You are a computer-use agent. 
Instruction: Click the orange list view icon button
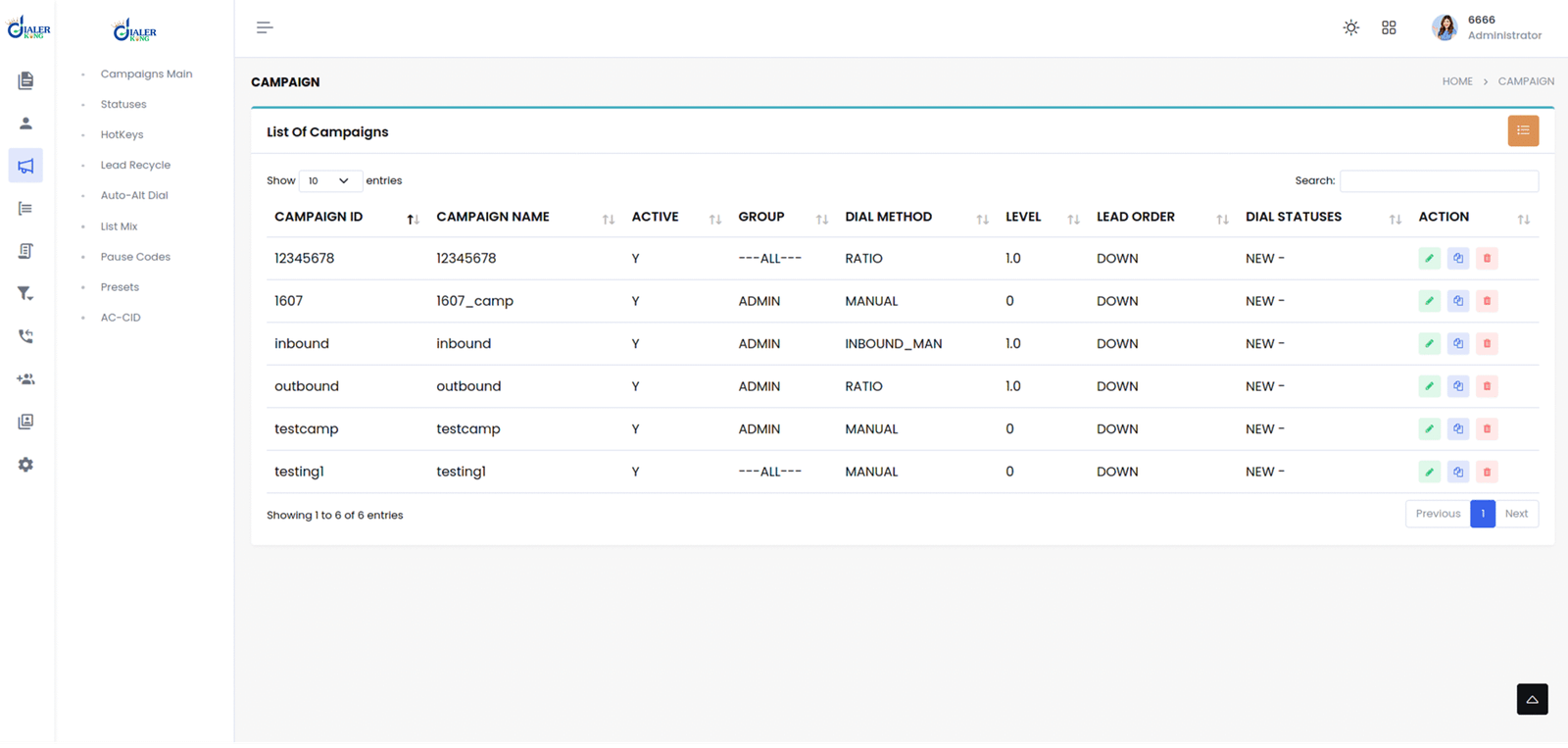click(1522, 131)
